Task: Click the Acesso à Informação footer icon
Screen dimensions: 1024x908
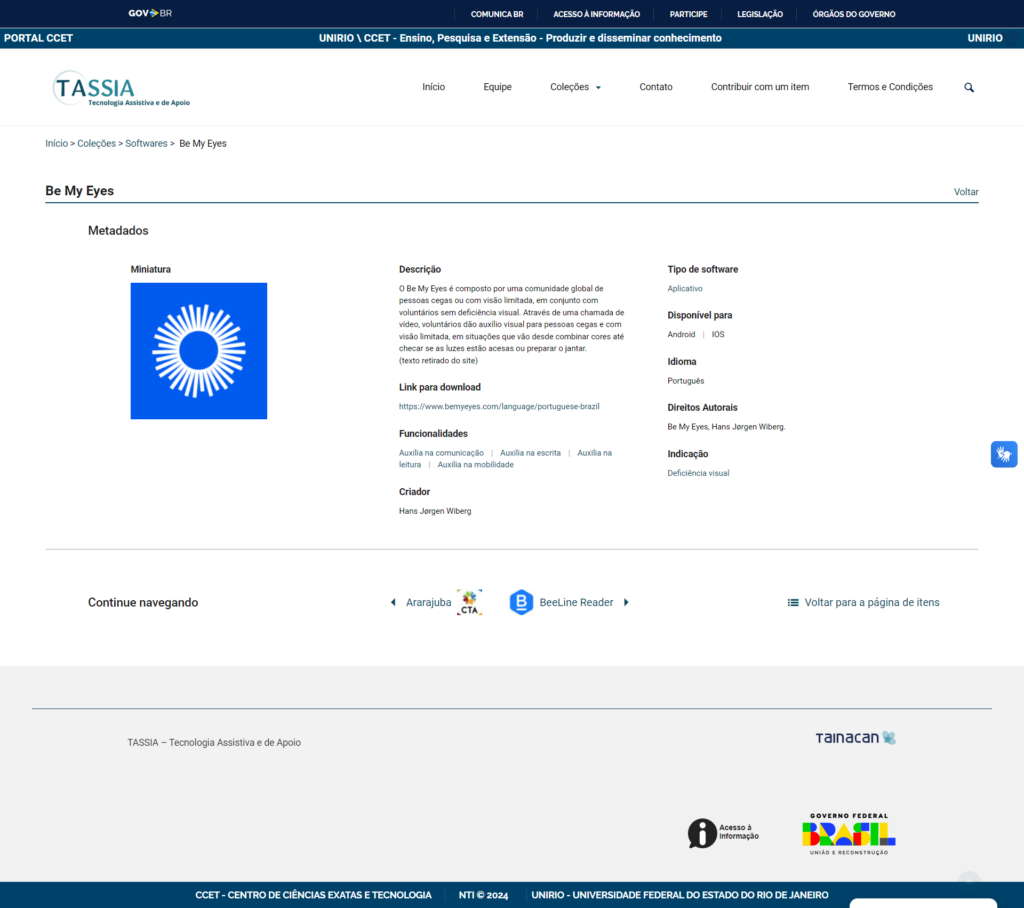Action: click(723, 833)
